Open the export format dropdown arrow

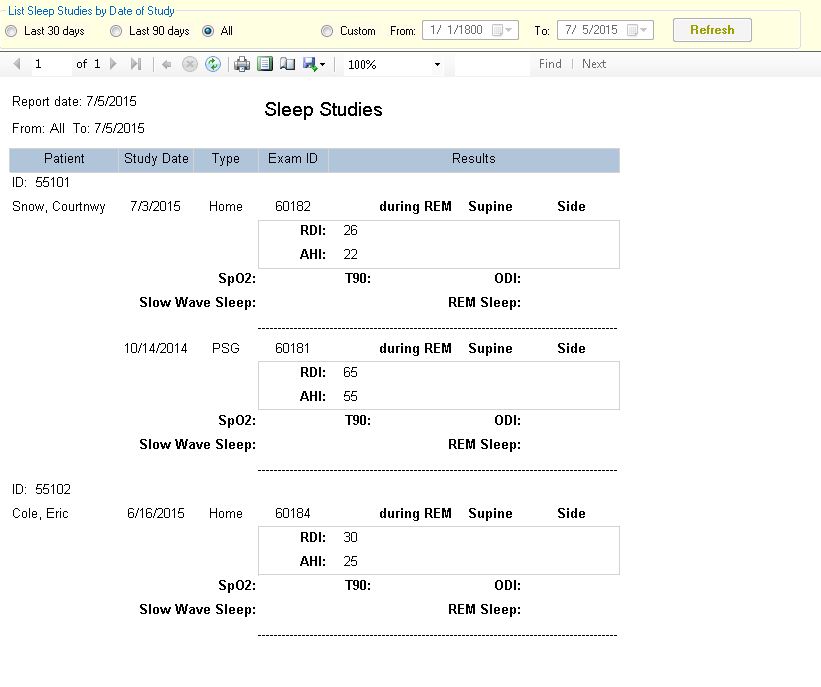coord(322,64)
